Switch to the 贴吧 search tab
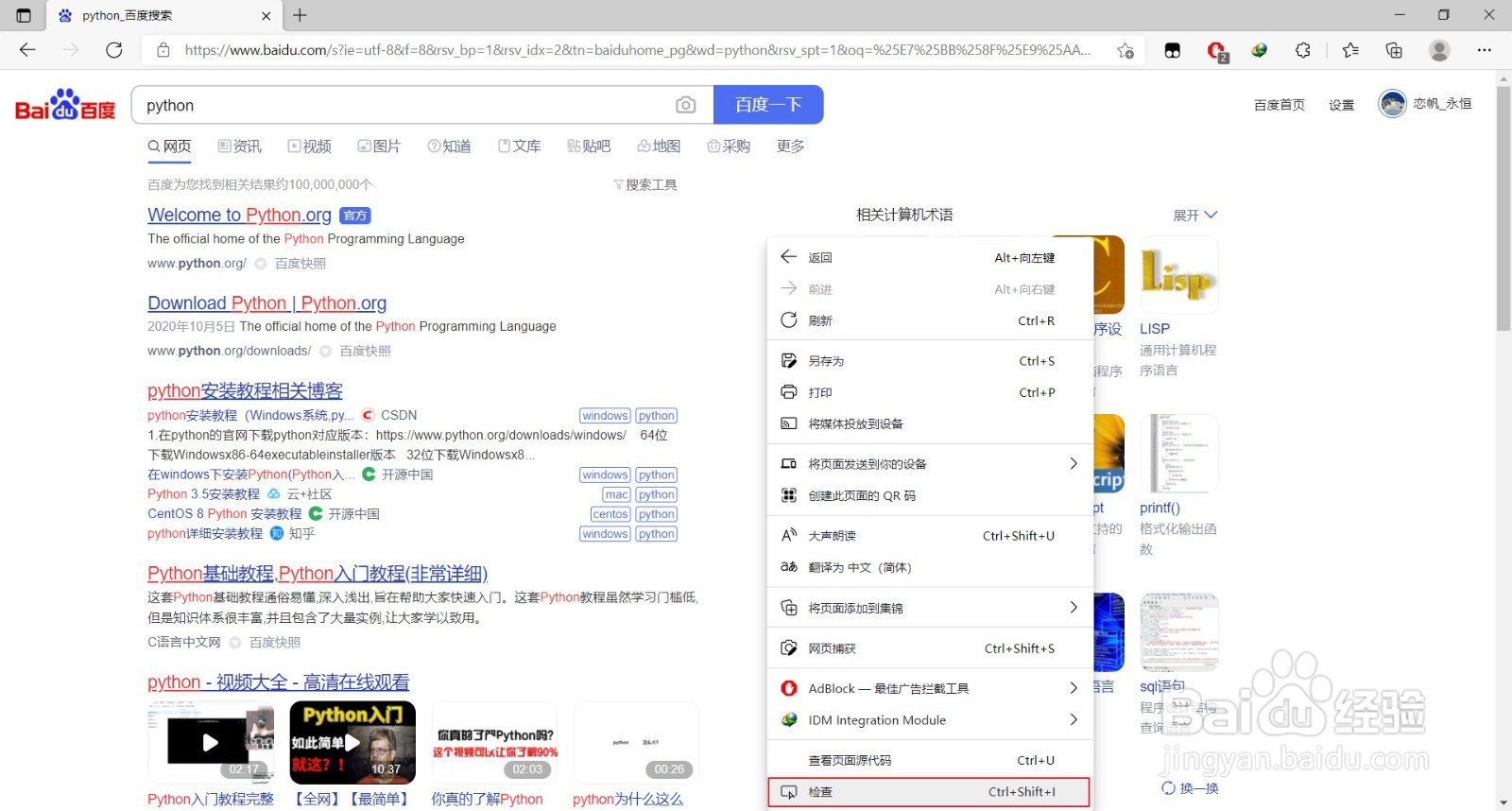1512x811 pixels. 589,147
